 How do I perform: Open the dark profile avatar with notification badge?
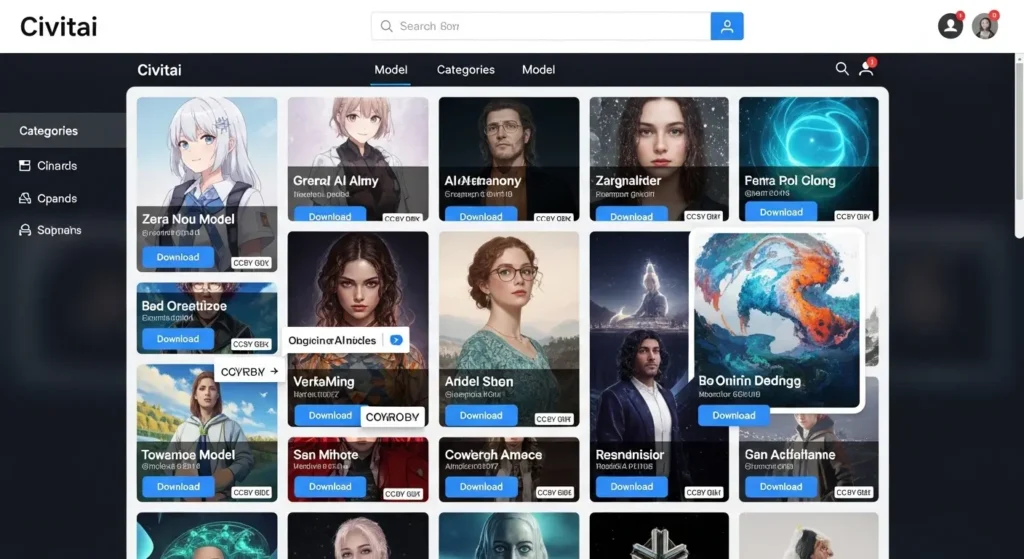pyautogui.click(x=950, y=26)
